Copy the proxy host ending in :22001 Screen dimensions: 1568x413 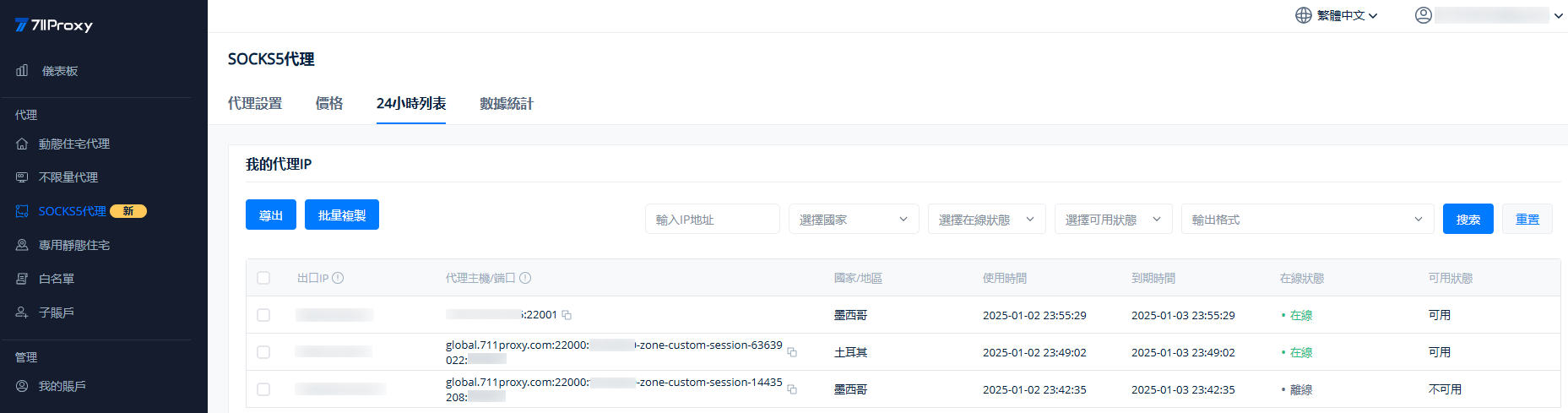click(567, 315)
